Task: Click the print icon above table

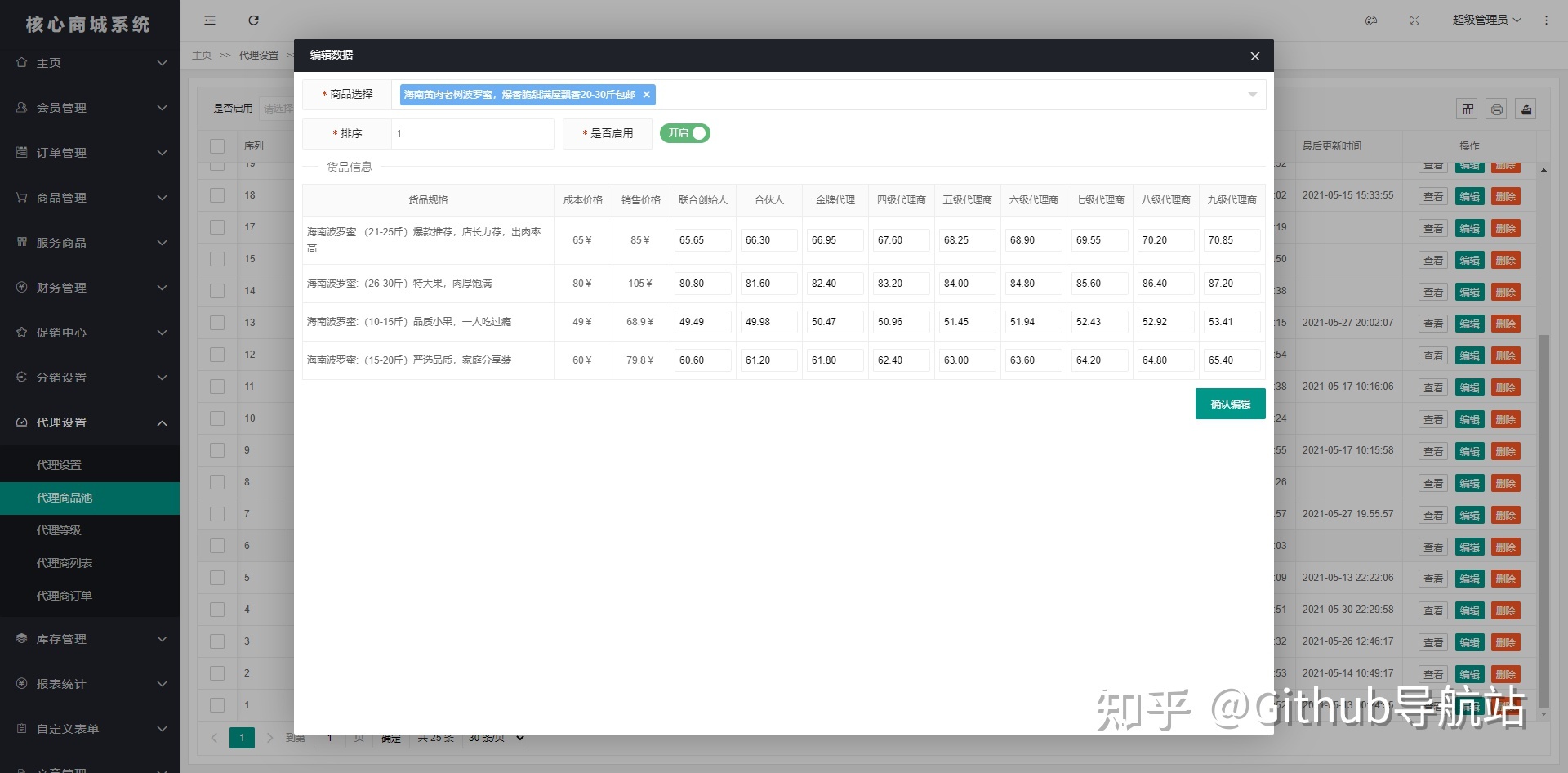Action: (1497, 109)
